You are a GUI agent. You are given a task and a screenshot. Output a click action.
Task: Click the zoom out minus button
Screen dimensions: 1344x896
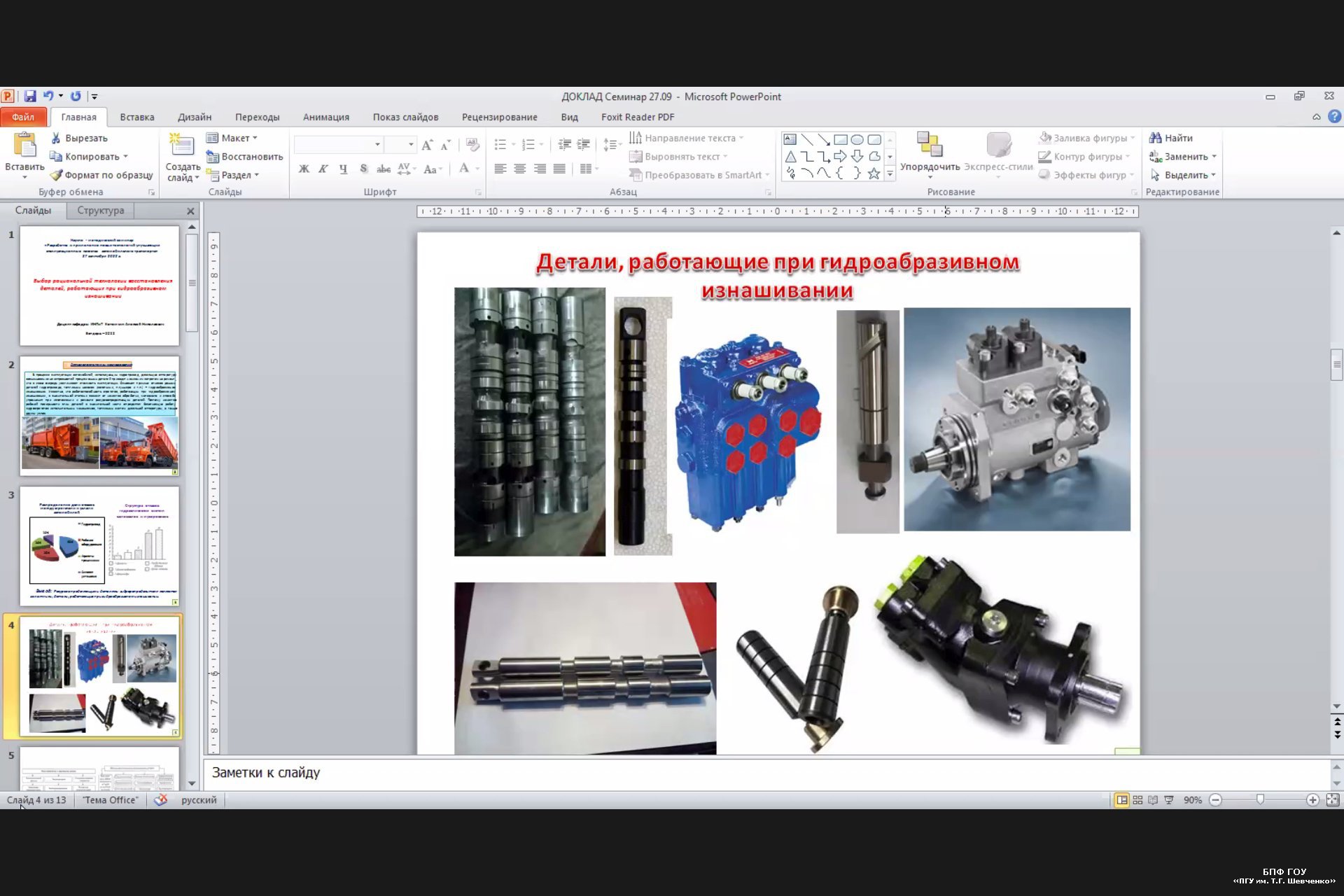[x=1216, y=800]
